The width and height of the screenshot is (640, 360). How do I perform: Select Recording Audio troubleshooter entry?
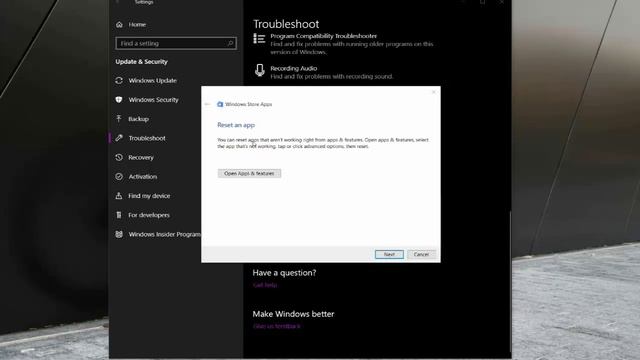coord(323,72)
